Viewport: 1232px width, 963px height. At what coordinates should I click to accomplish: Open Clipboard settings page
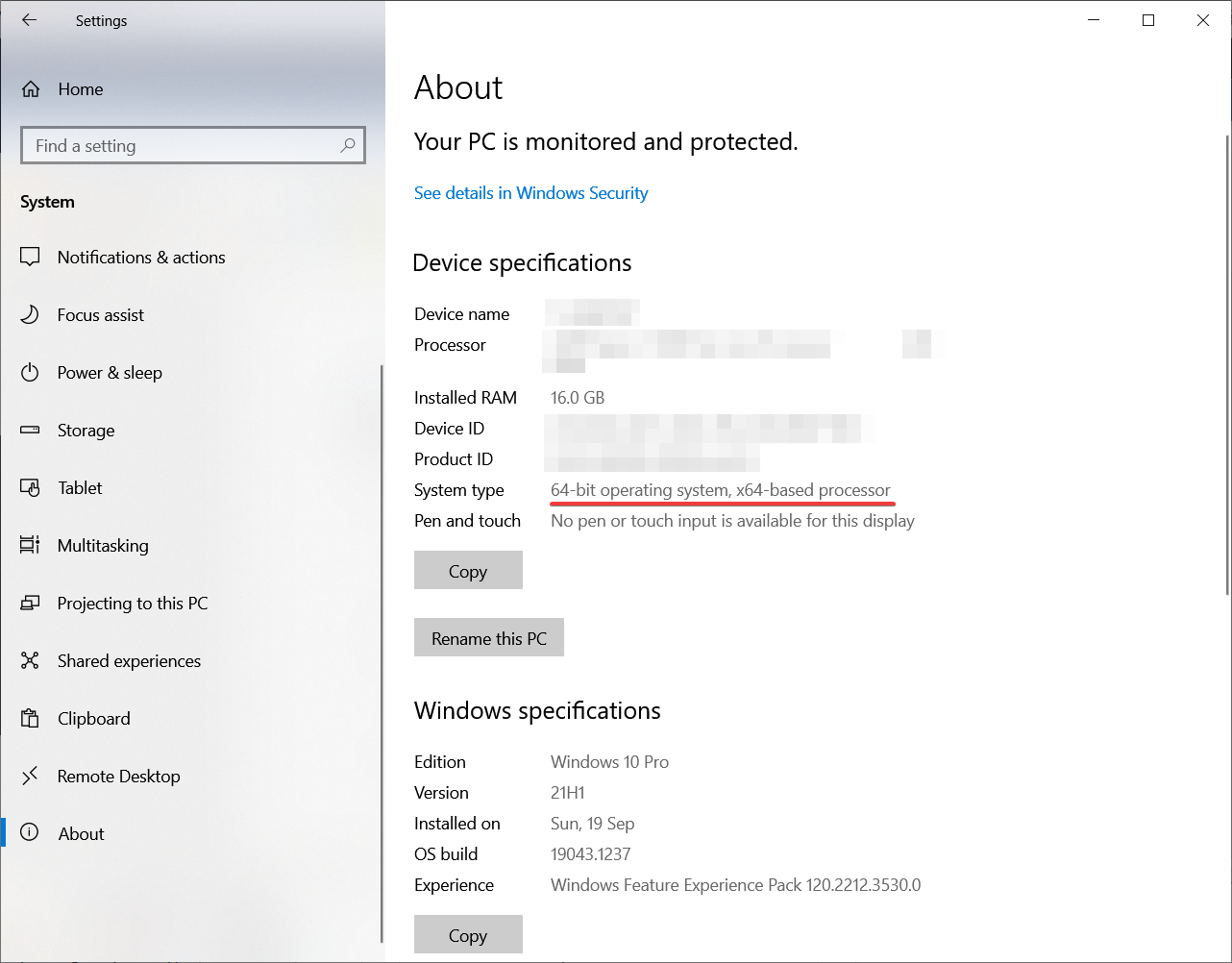pyautogui.click(x=93, y=719)
